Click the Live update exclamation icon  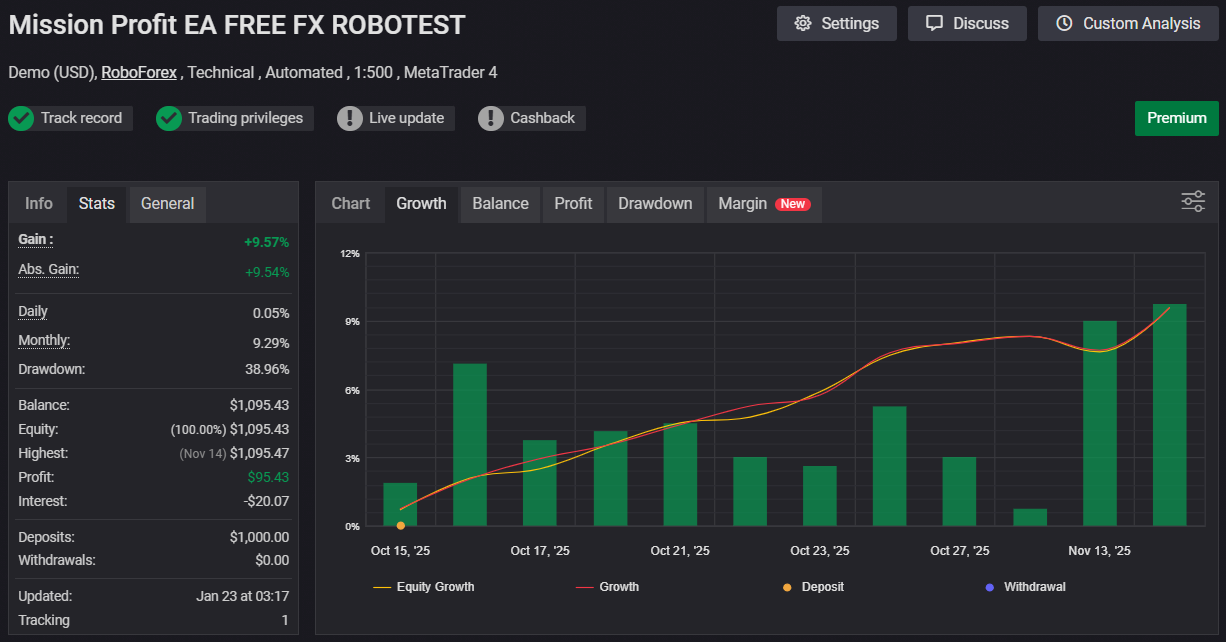[x=350, y=118]
